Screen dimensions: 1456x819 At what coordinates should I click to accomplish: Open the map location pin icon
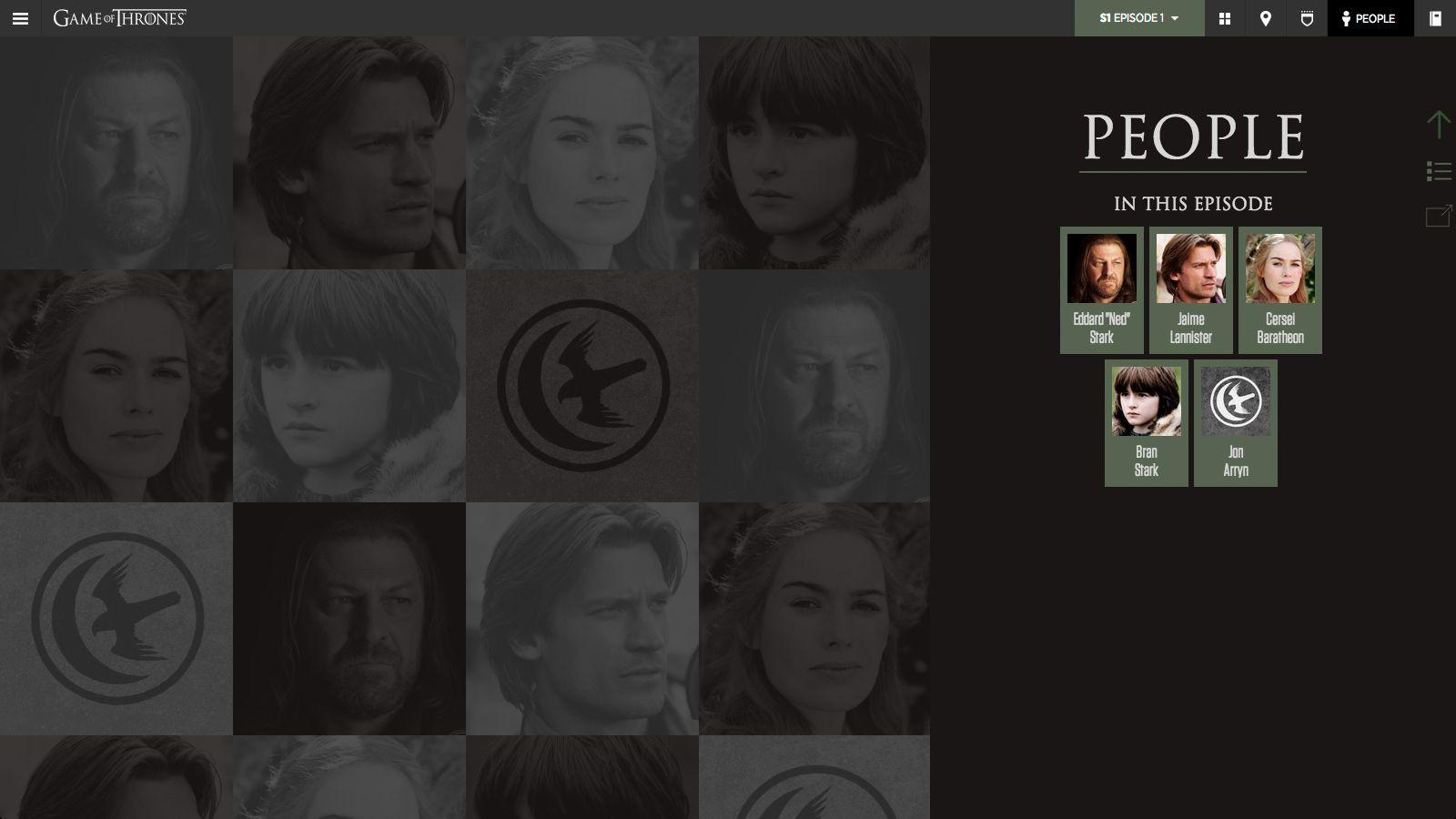pos(1265,18)
